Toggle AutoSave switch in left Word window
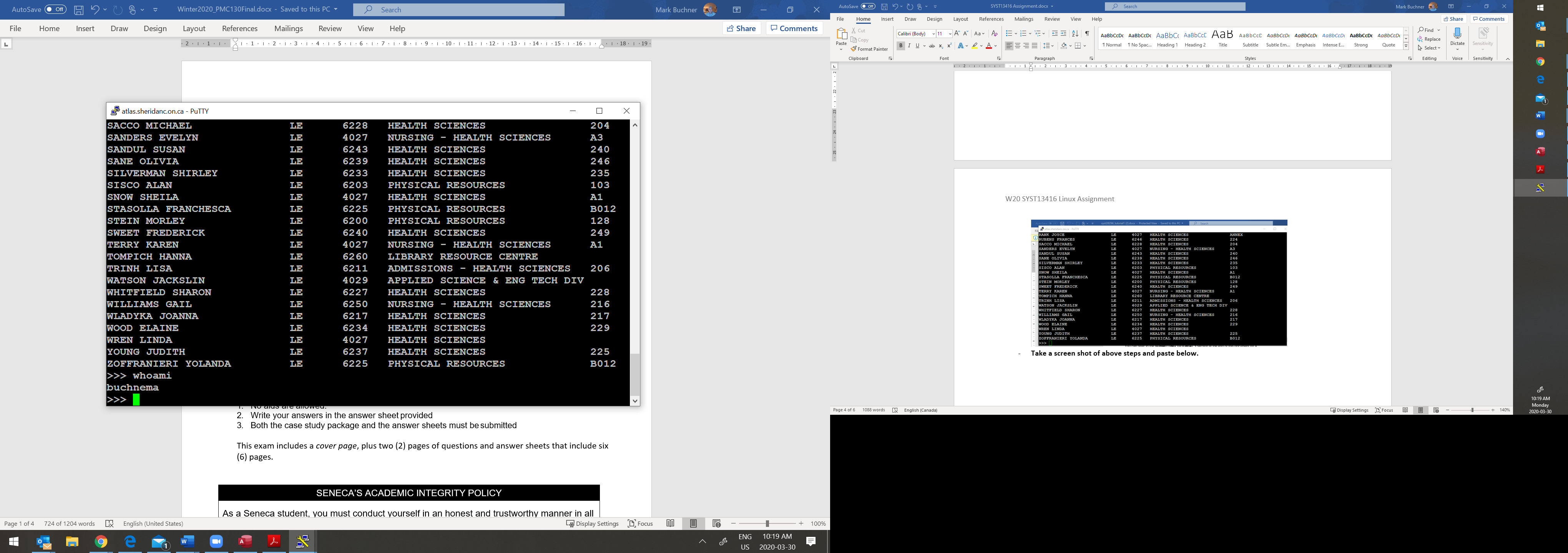1568x553 pixels. 55,10
